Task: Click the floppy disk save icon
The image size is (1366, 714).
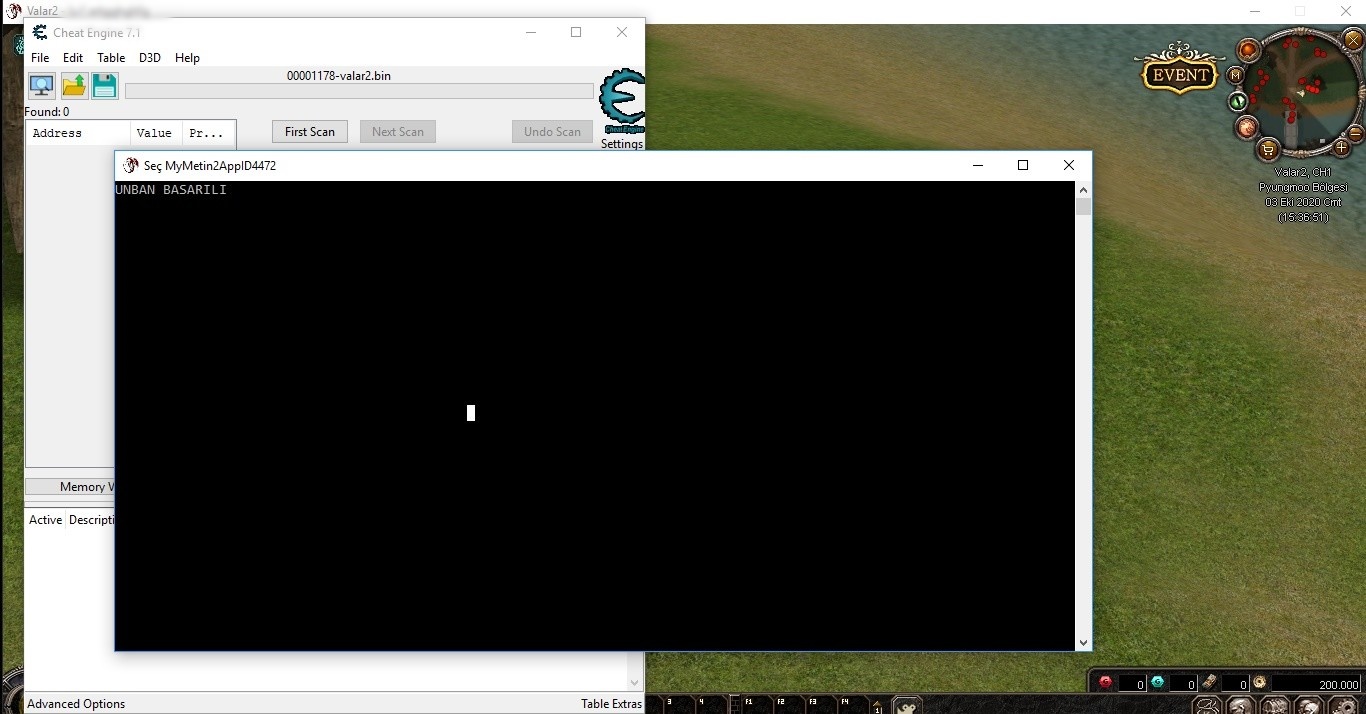Action: tap(105, 85)
